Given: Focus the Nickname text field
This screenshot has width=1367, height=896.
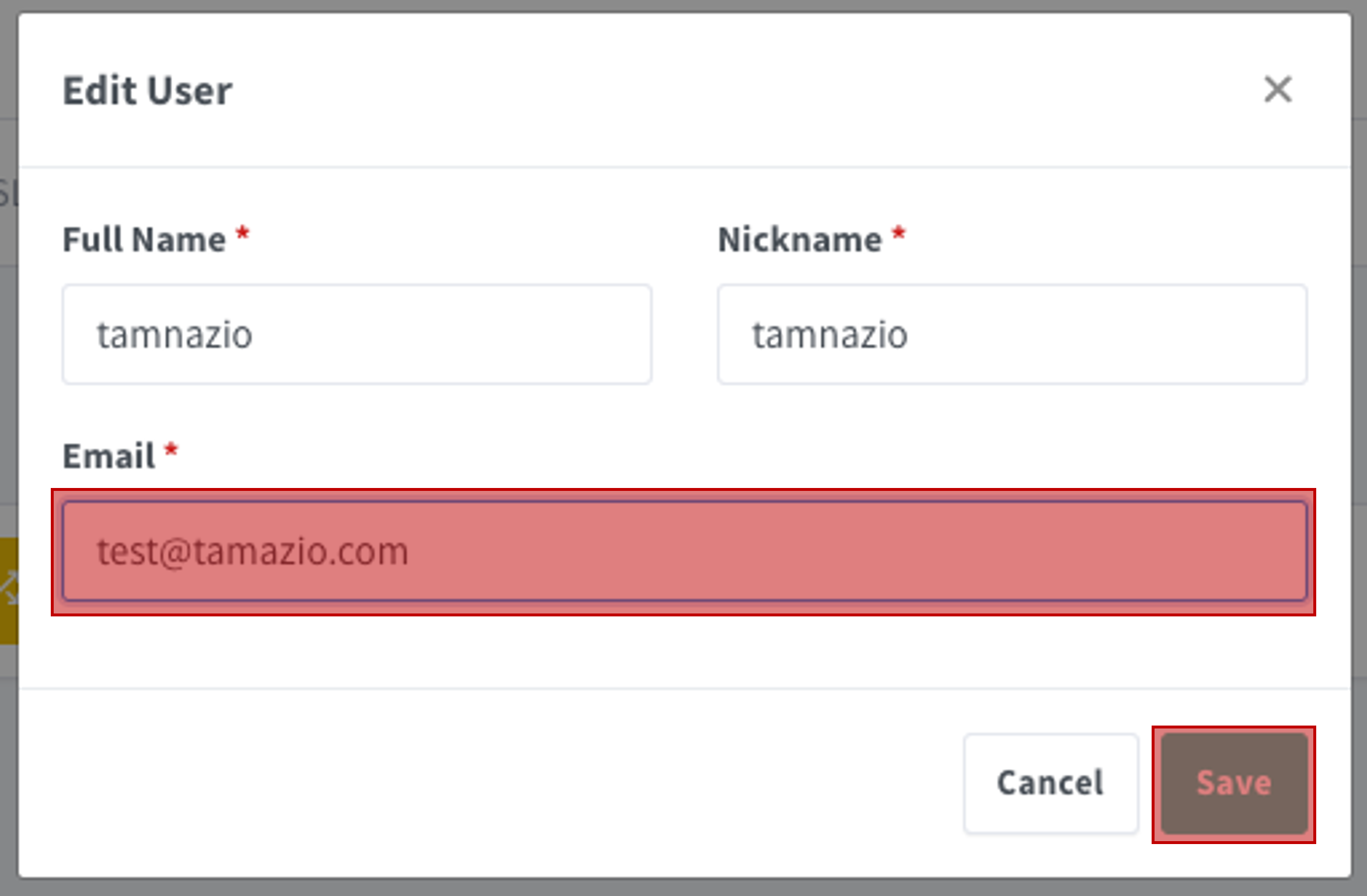Looking at the screenshot, I should [1012, 334].
